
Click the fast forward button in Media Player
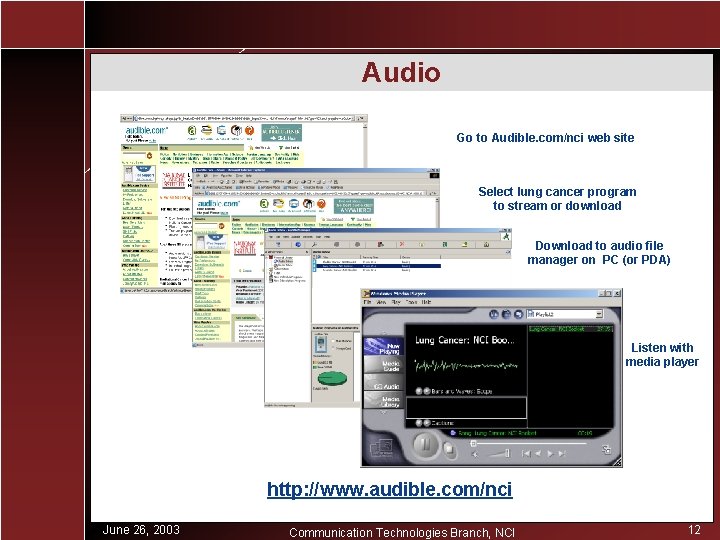click(550, 454)
